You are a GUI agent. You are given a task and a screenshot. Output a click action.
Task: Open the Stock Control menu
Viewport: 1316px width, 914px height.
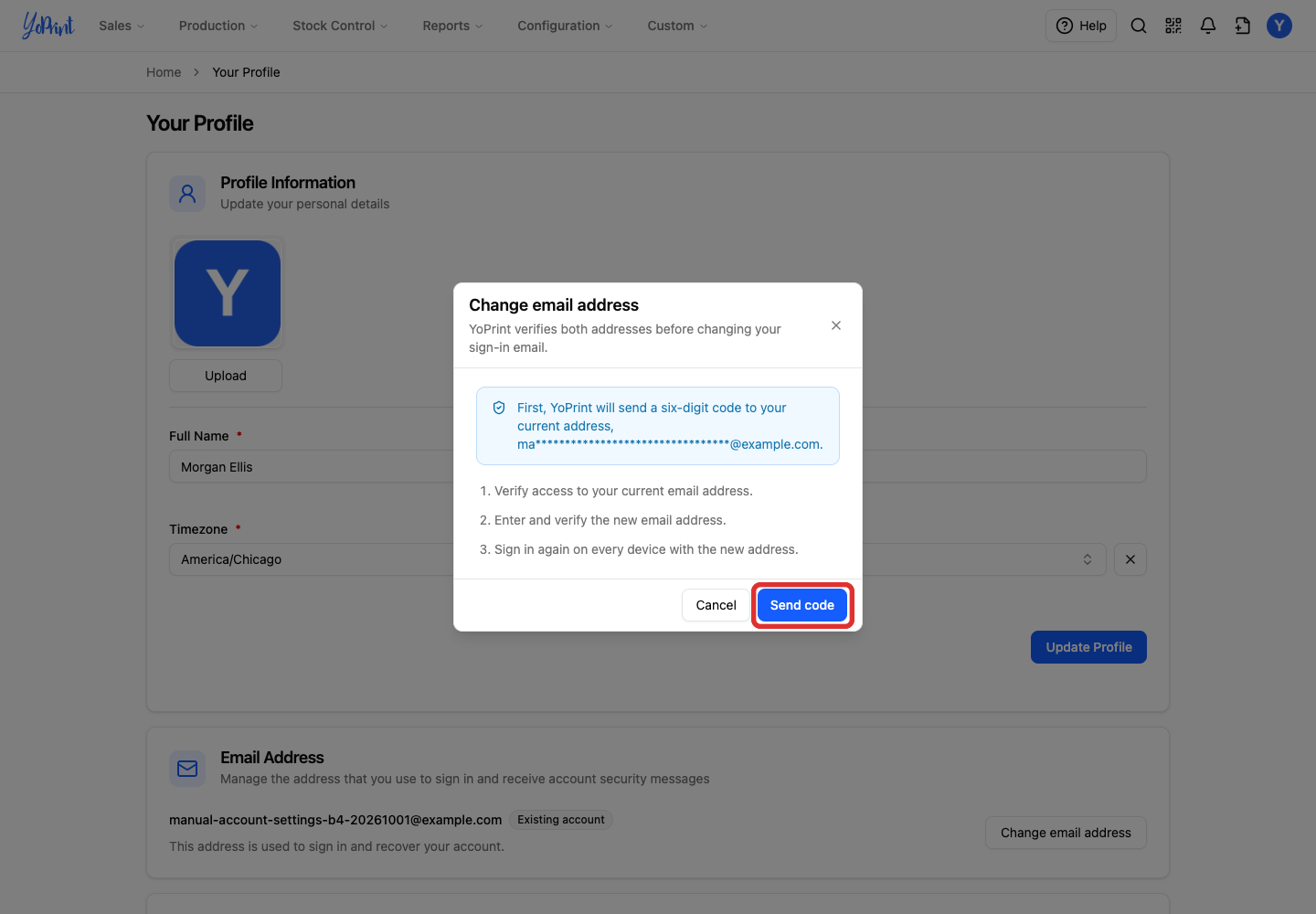340,26
